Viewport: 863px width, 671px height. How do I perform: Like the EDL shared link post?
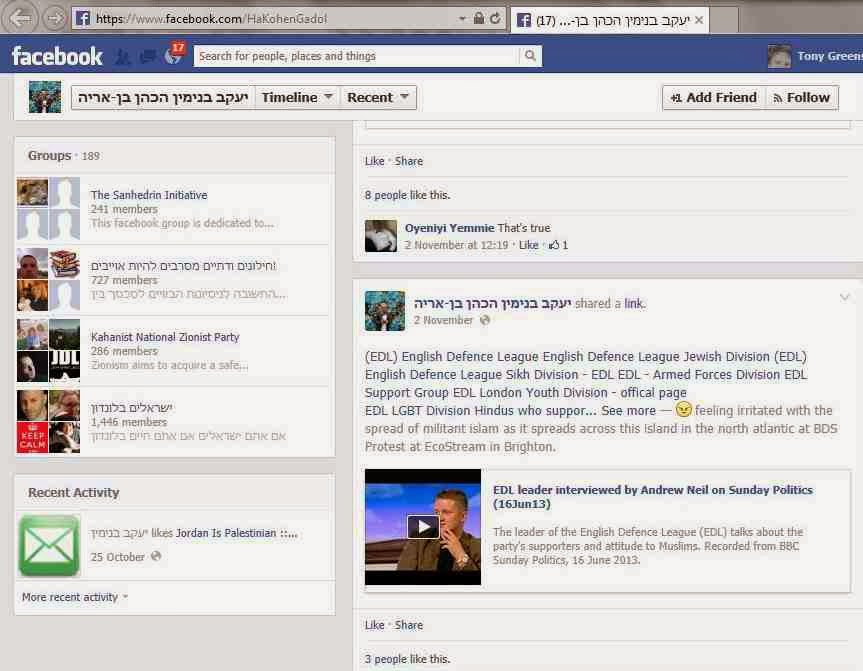click(x=374, y=625)
